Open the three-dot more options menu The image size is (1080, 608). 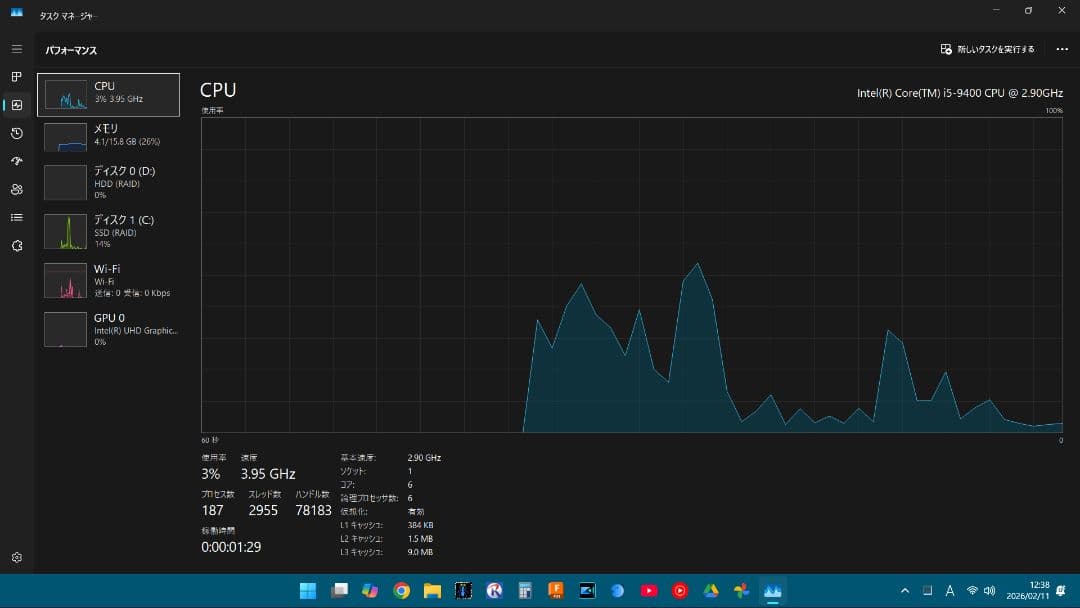coord(1061,49)
